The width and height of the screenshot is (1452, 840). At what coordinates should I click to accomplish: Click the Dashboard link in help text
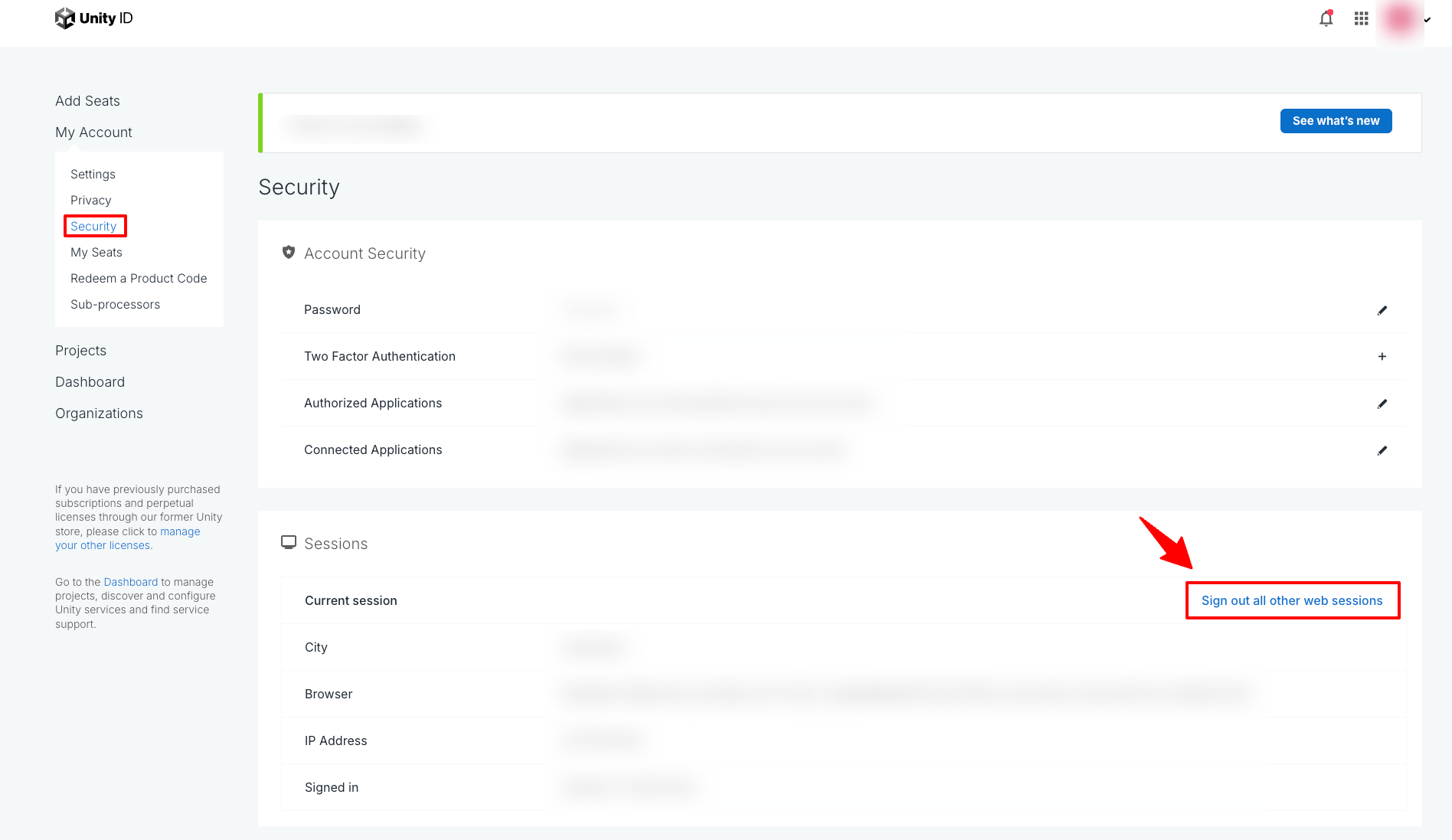point(130,583)
